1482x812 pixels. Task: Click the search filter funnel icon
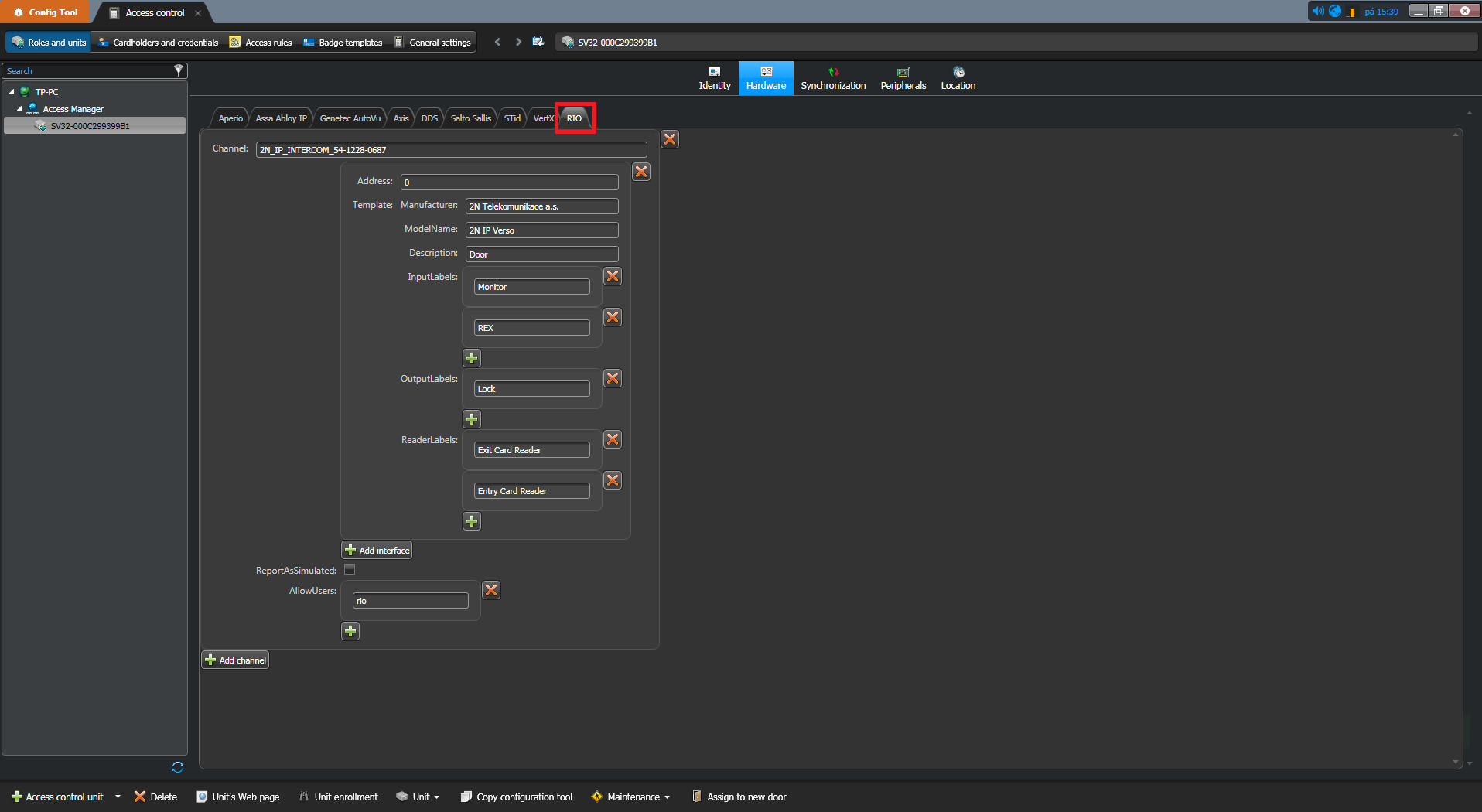click(179, 70)
